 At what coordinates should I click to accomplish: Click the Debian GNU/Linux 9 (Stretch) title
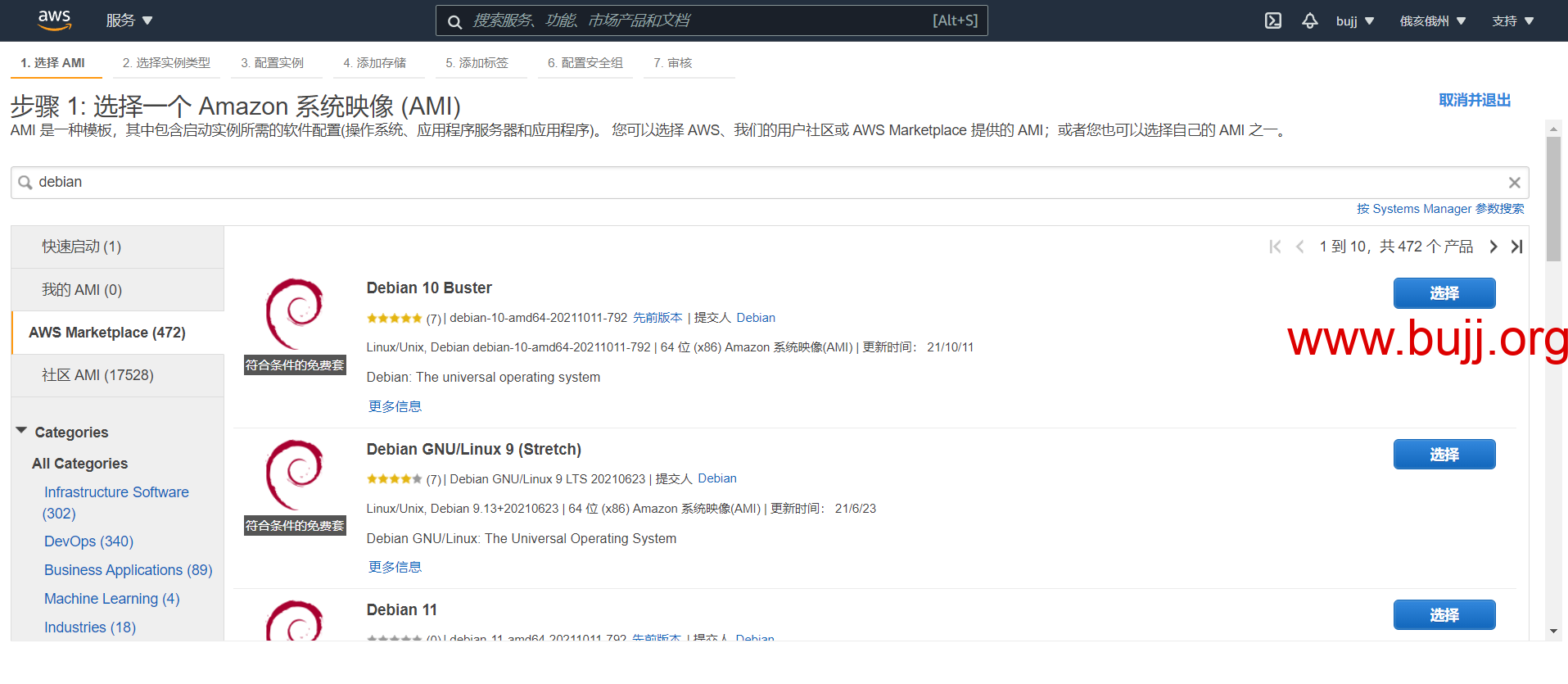(474, 450)
